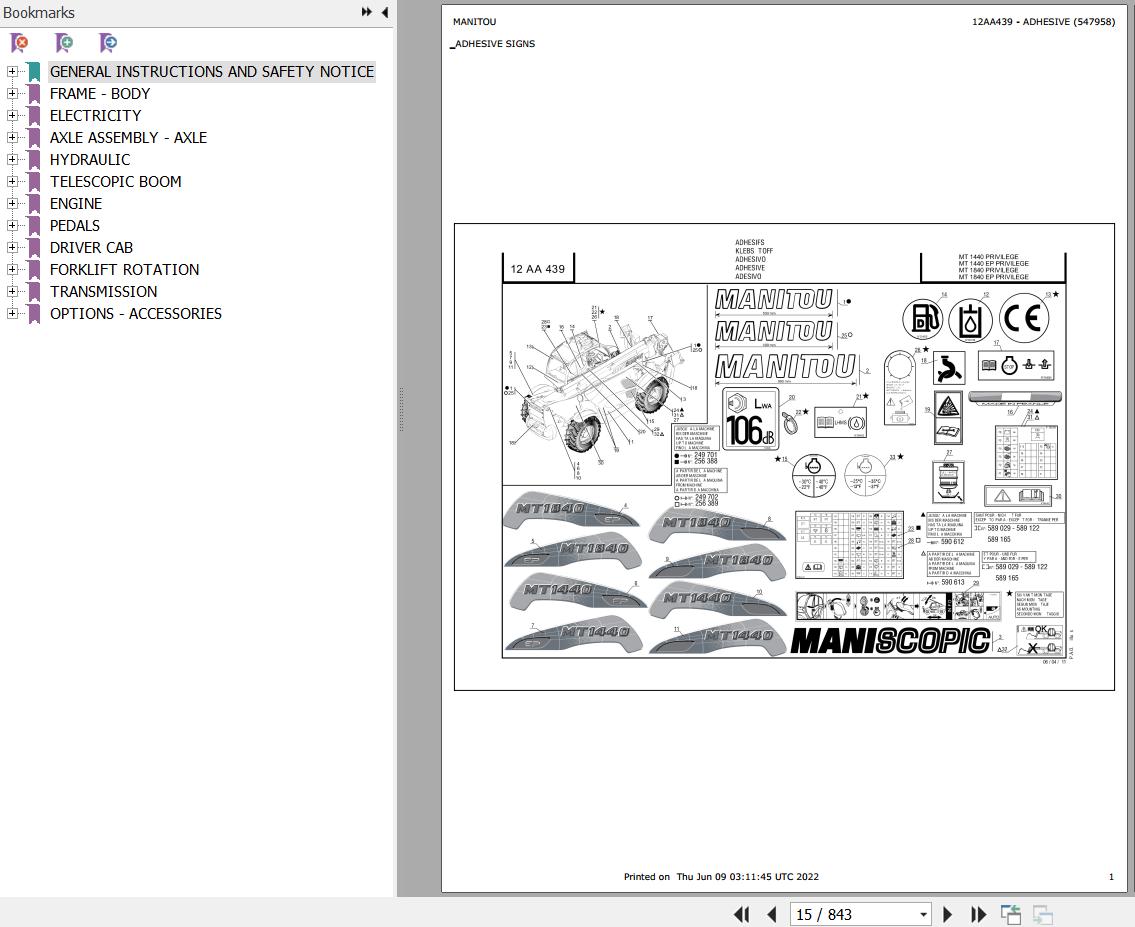Click the 12AA439 - ADHESIVE (547958) header

click(1043, 22)
